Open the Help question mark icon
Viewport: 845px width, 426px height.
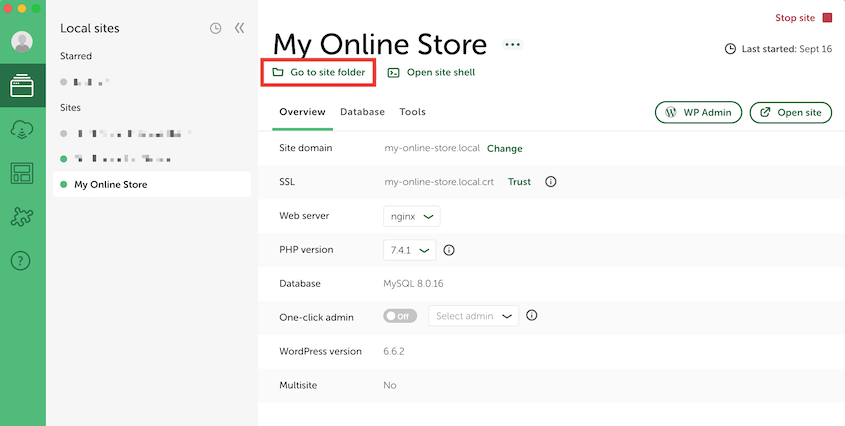21,261
